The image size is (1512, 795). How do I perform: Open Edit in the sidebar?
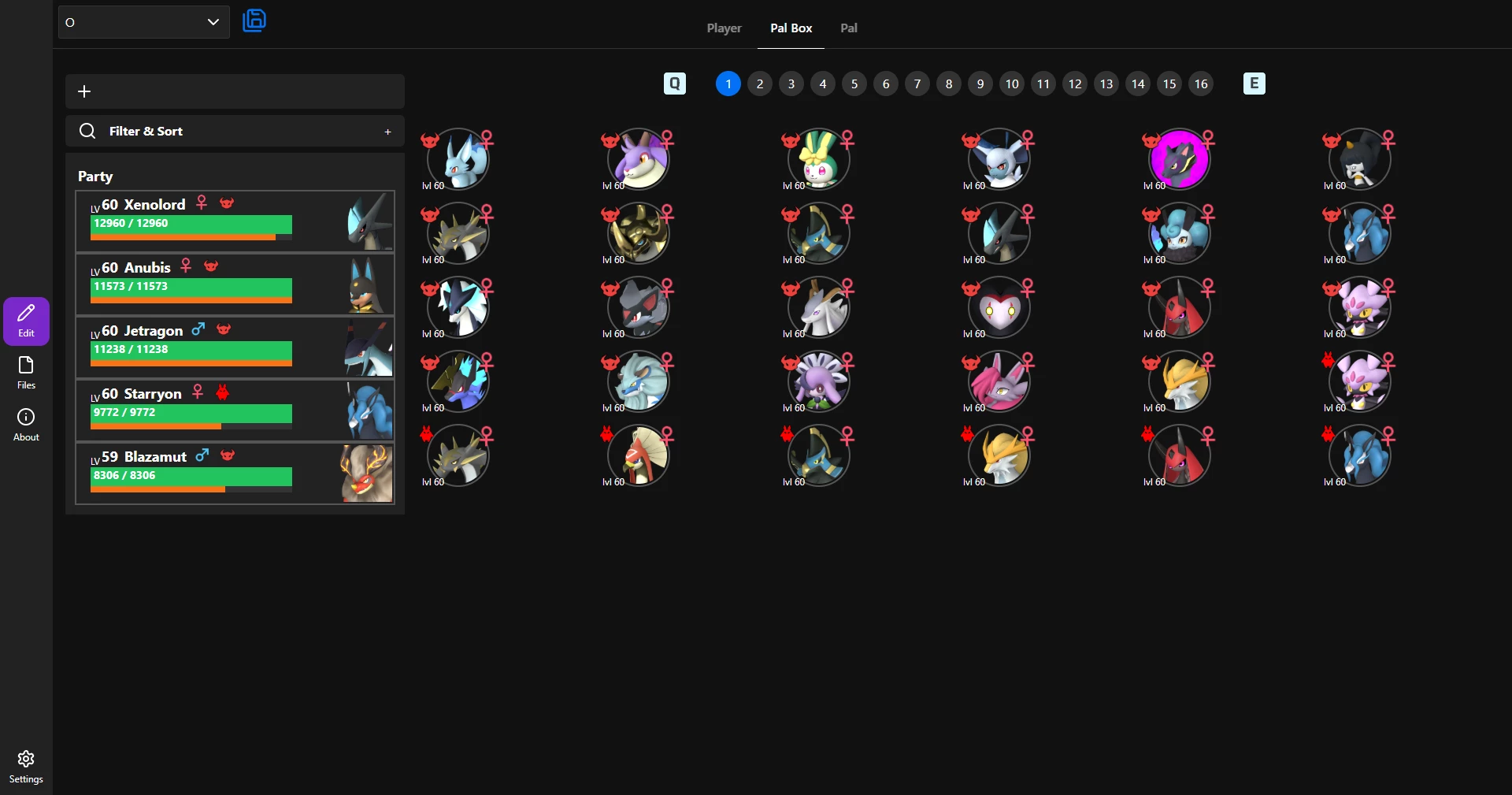point(26,321)
